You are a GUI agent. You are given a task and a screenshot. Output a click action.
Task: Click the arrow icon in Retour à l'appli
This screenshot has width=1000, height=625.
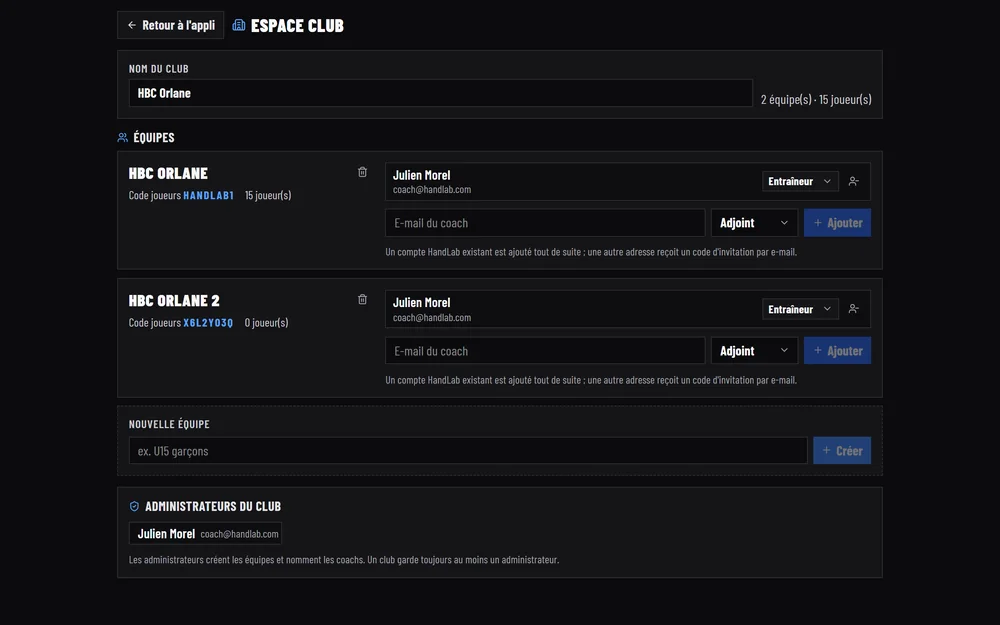132,25
